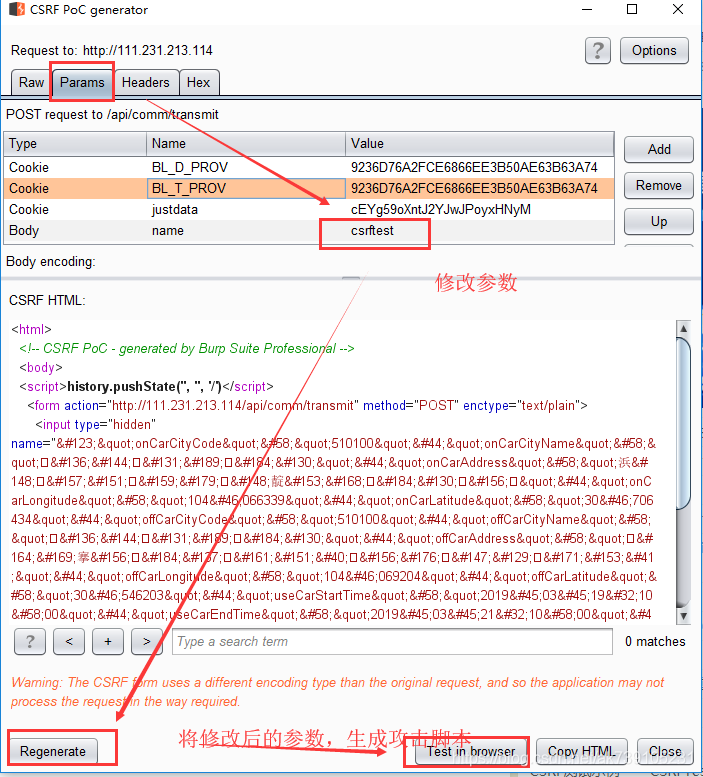Open the Options menu button
This screenshot has width=703, height=777.
[654, 51]
